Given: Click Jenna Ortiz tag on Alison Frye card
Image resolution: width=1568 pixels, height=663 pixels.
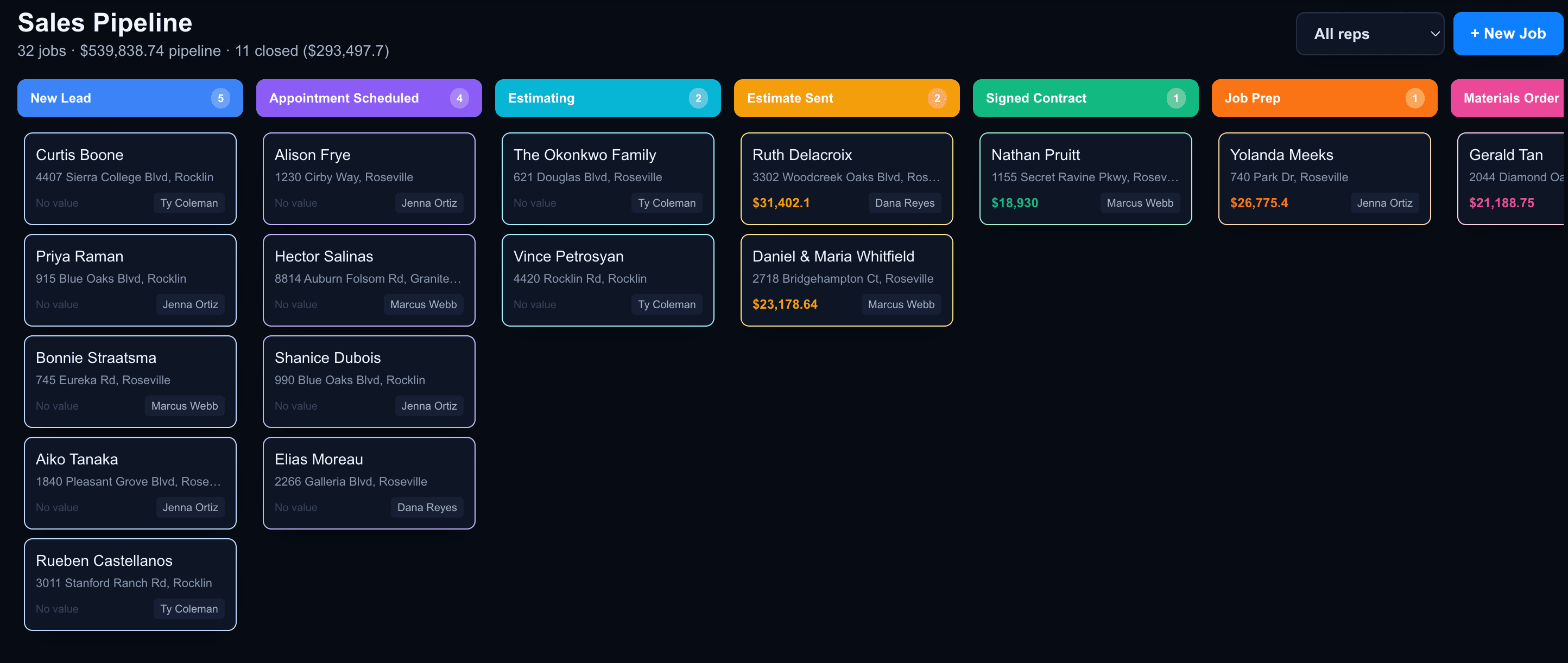Looking at the screenshot, I should 429,203.
